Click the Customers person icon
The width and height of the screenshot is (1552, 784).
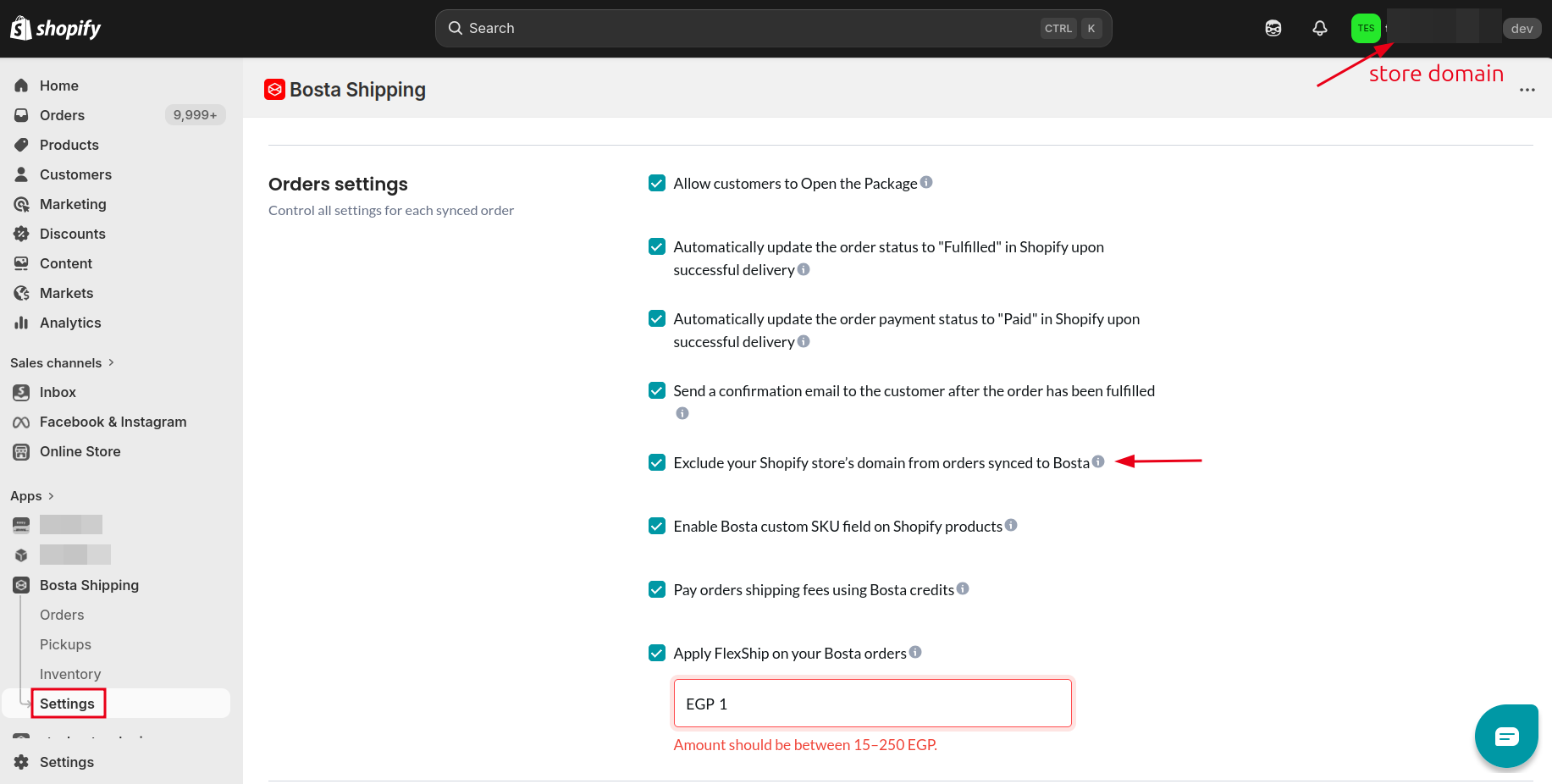(x=21, y=174)
